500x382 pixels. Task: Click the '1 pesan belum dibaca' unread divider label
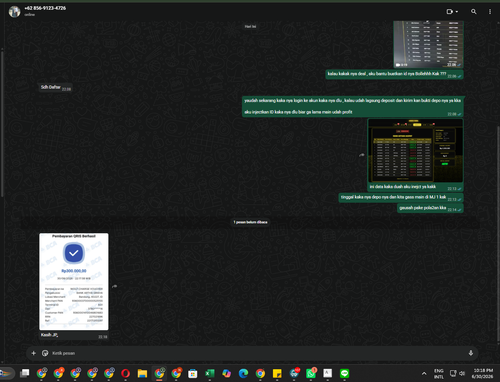point(250,222)
